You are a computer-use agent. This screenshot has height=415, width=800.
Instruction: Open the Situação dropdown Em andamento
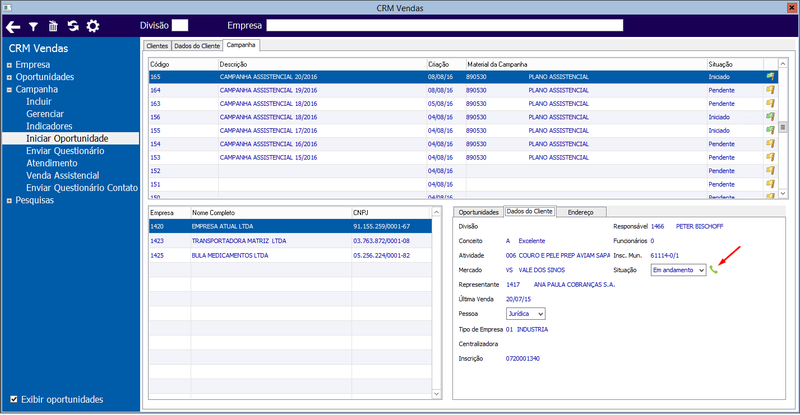pyautogui.click(x=678, y=270)
